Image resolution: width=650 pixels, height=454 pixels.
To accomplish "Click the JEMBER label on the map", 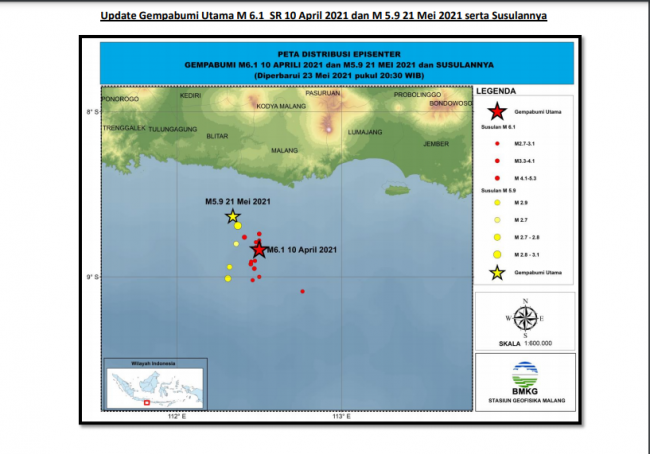I will [x=436, y=143].
